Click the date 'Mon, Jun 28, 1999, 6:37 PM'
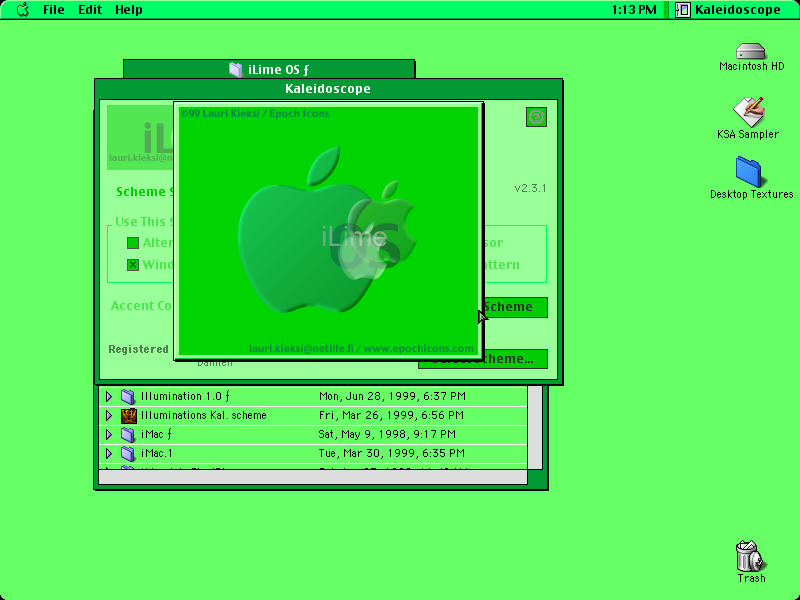The height and width of the screenshot is (600, 800). [392, 396]
